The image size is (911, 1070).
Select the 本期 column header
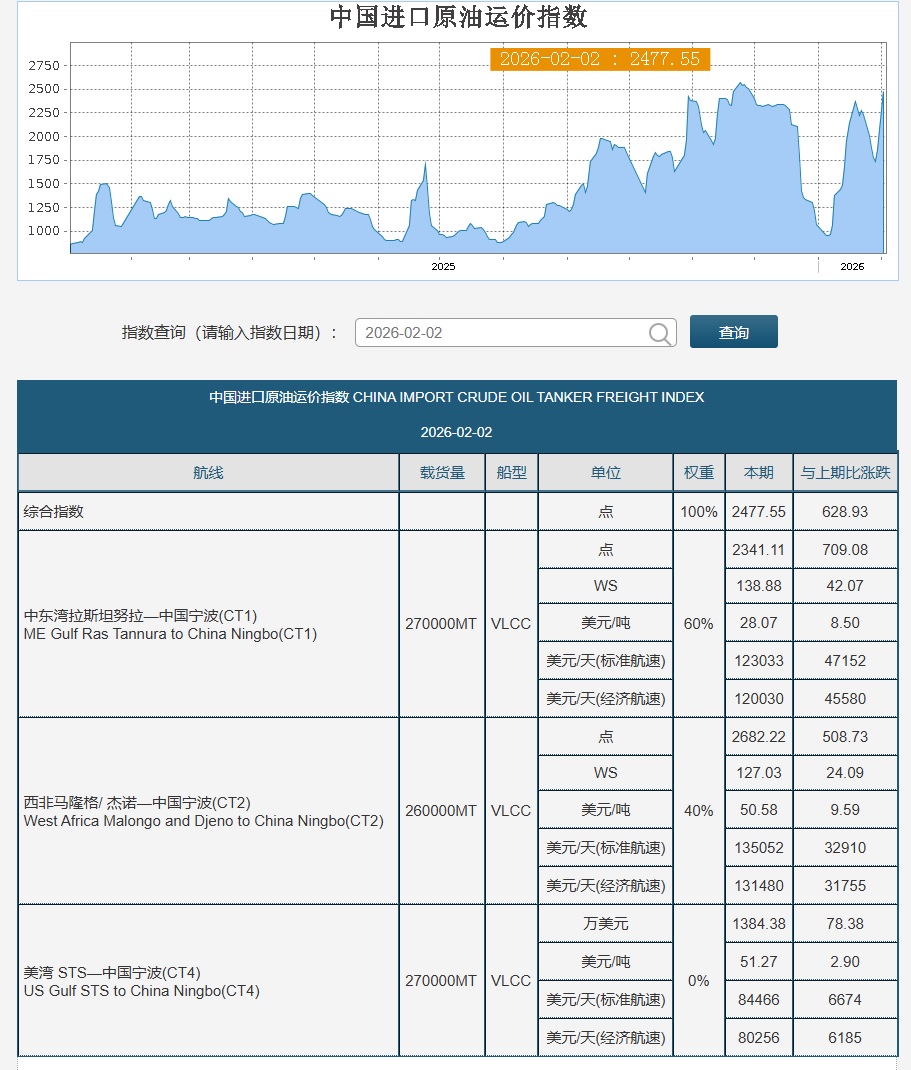(x=759, y=473)
